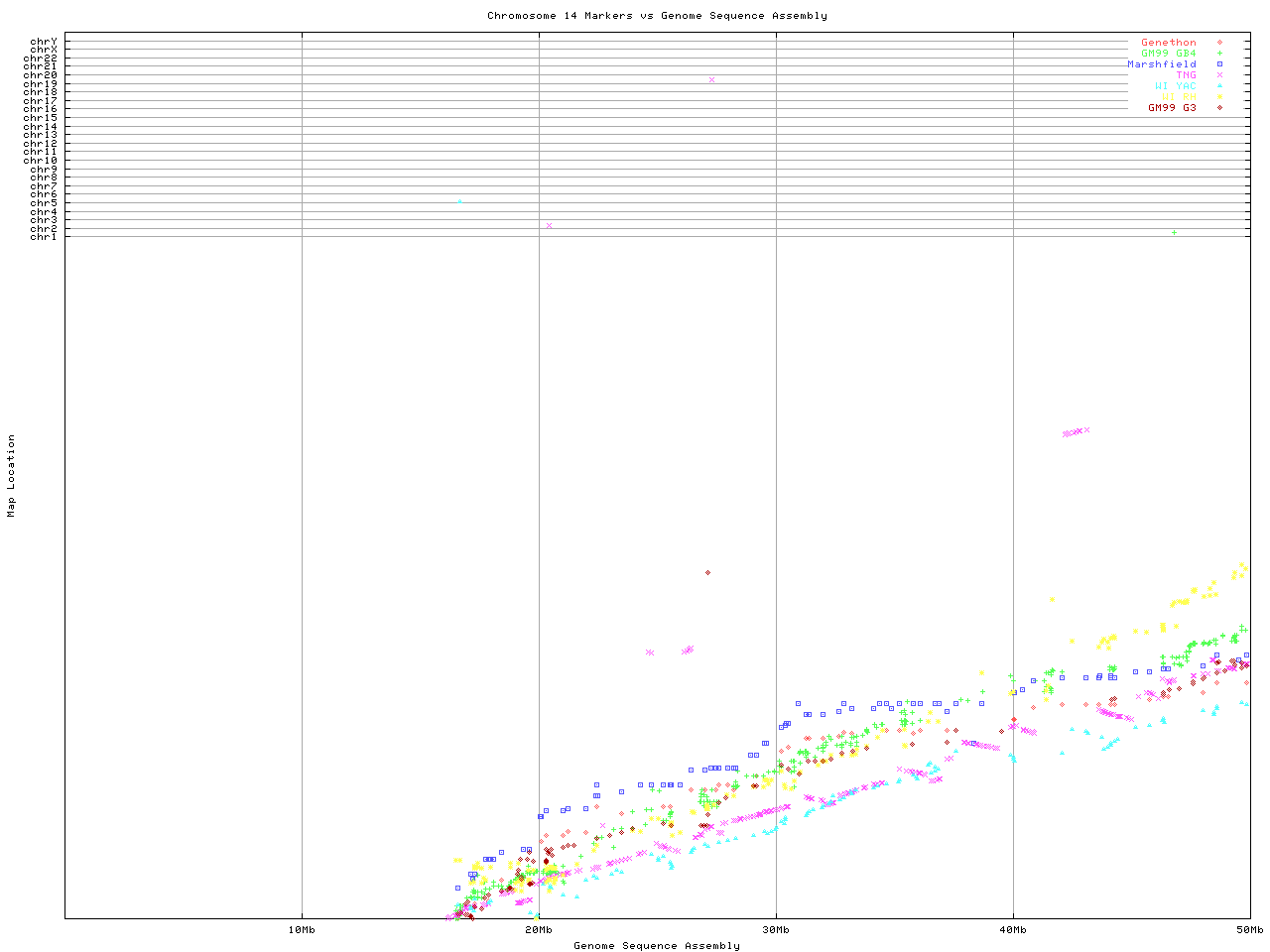
Task: Click the chrY label on the y-axis
Action: 43,42
